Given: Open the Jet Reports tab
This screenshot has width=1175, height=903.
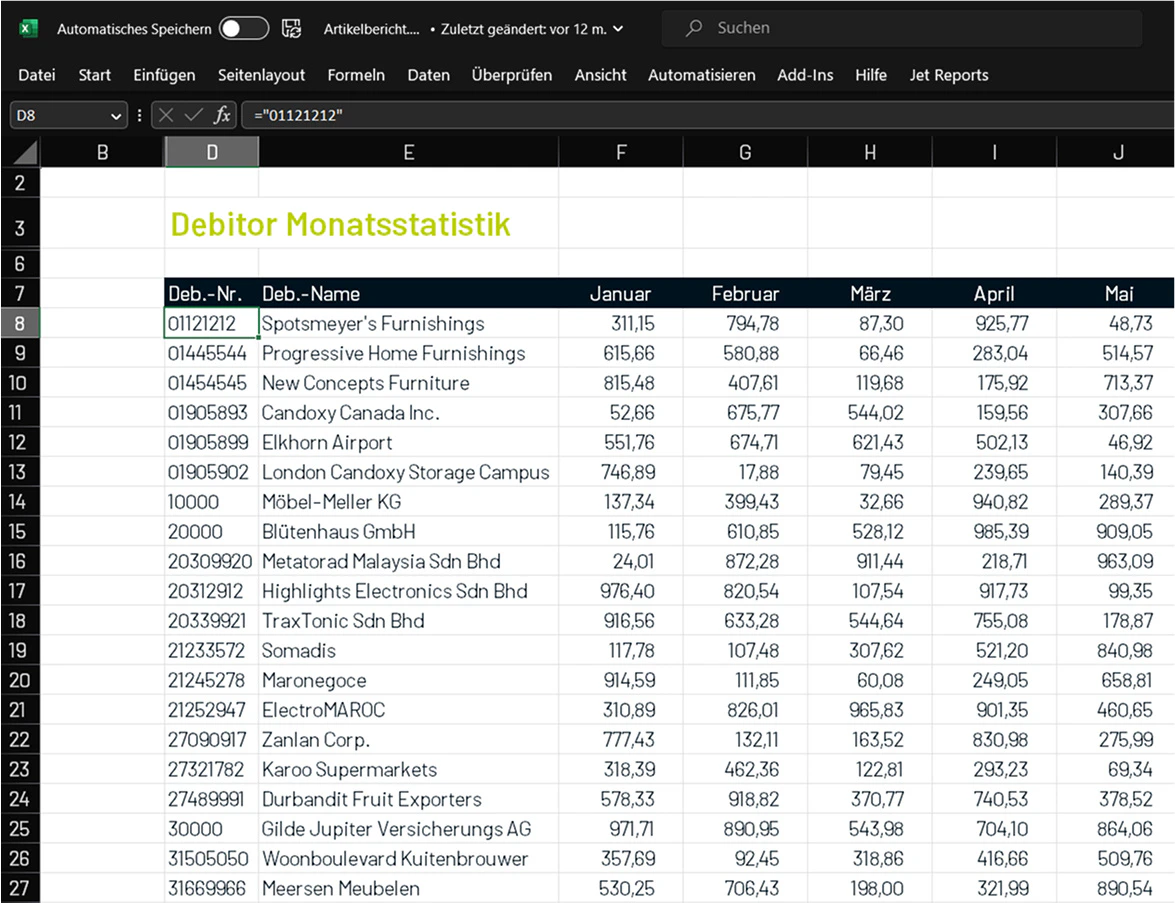Looking at the screenshot, I should click(x=949, y=75).
